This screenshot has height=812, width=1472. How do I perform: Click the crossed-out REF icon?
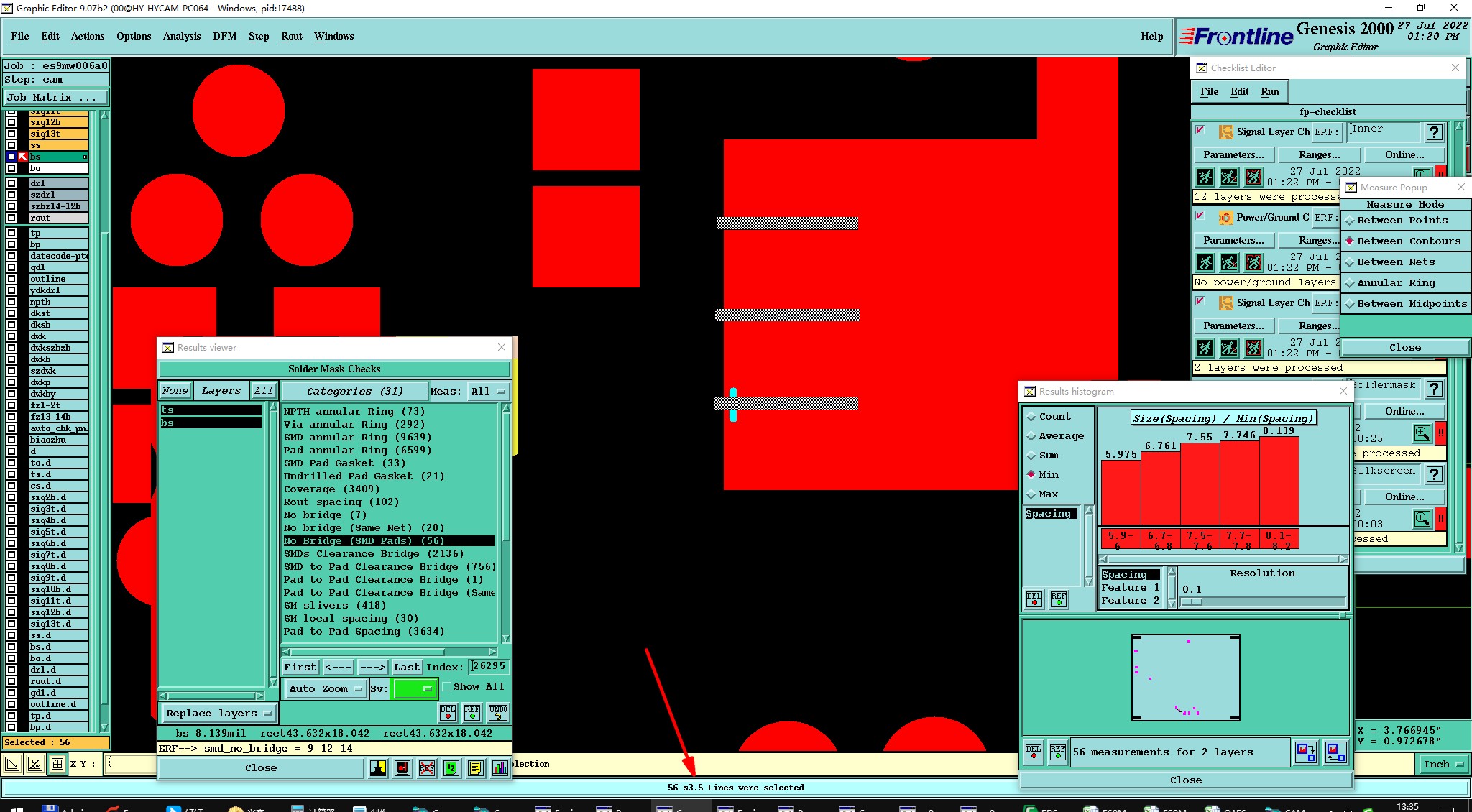[427, 768]
